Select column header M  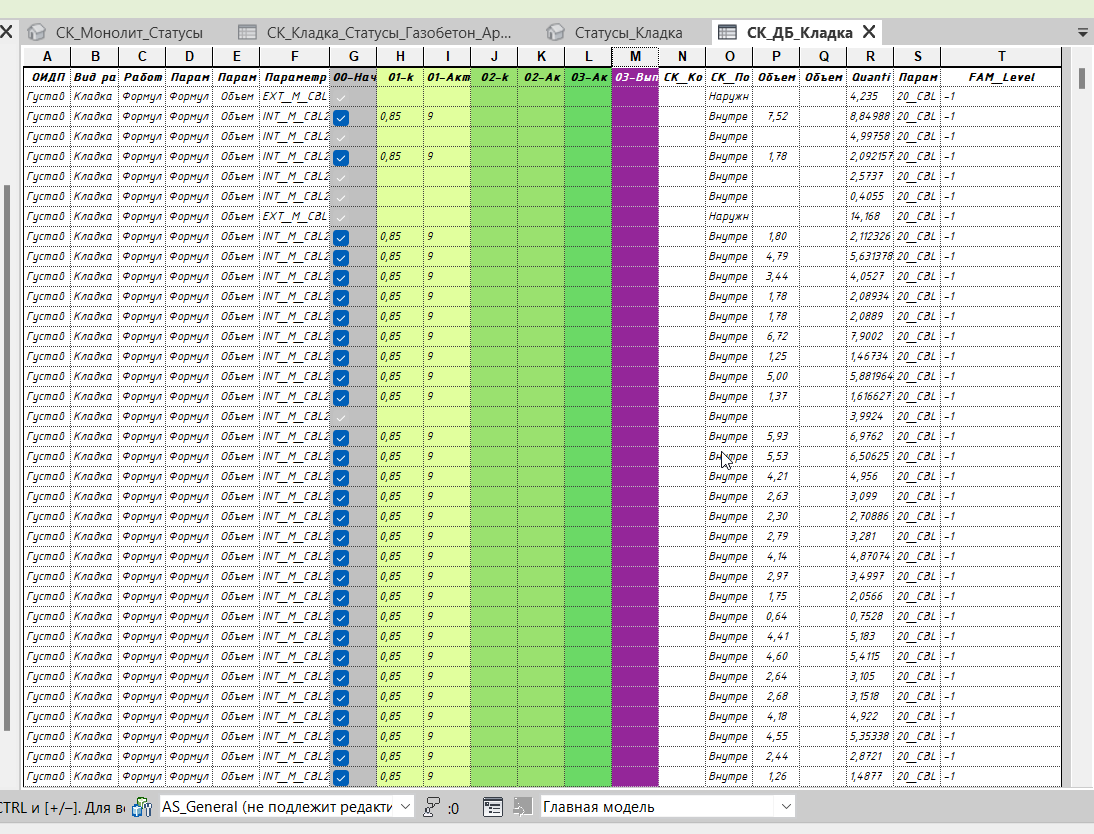pyautogui.click(x=635, y=57)
